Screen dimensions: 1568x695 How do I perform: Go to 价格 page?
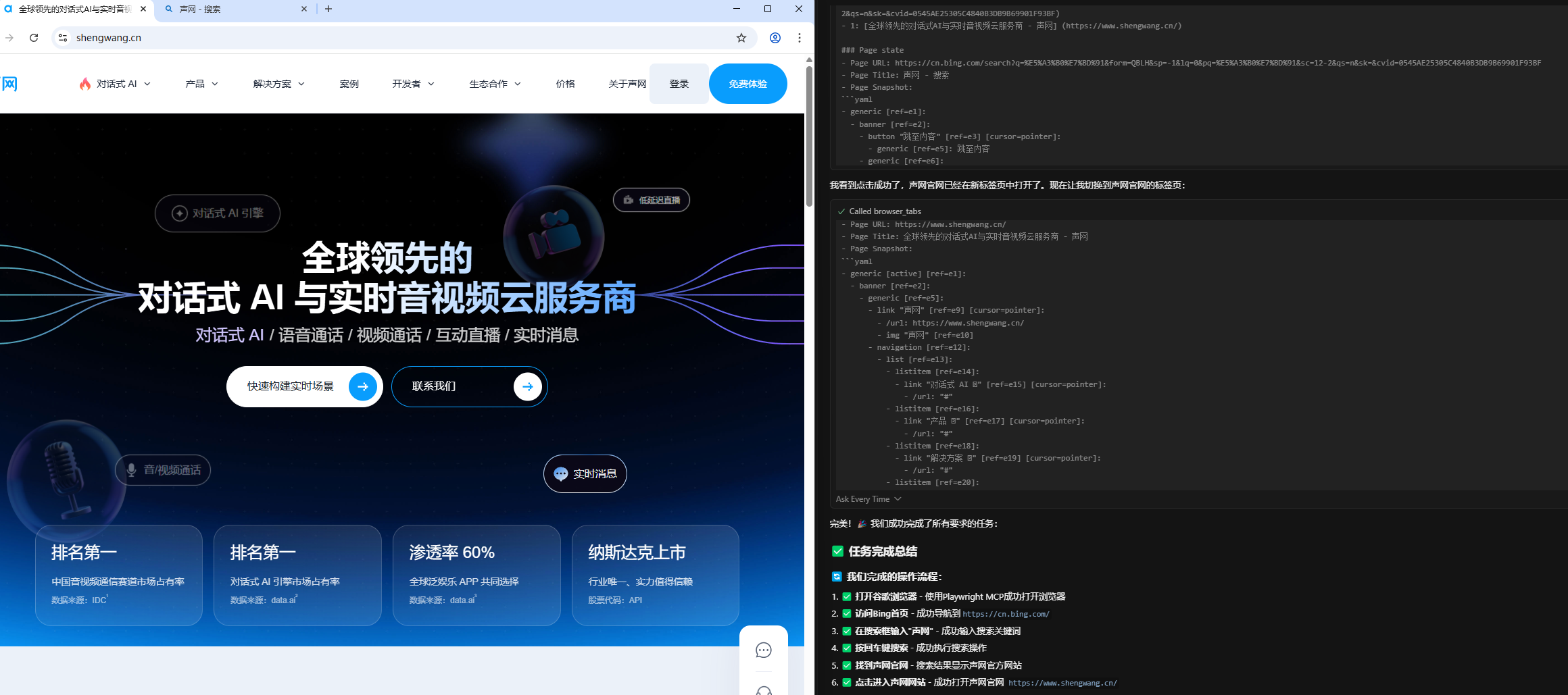(566, 84)
